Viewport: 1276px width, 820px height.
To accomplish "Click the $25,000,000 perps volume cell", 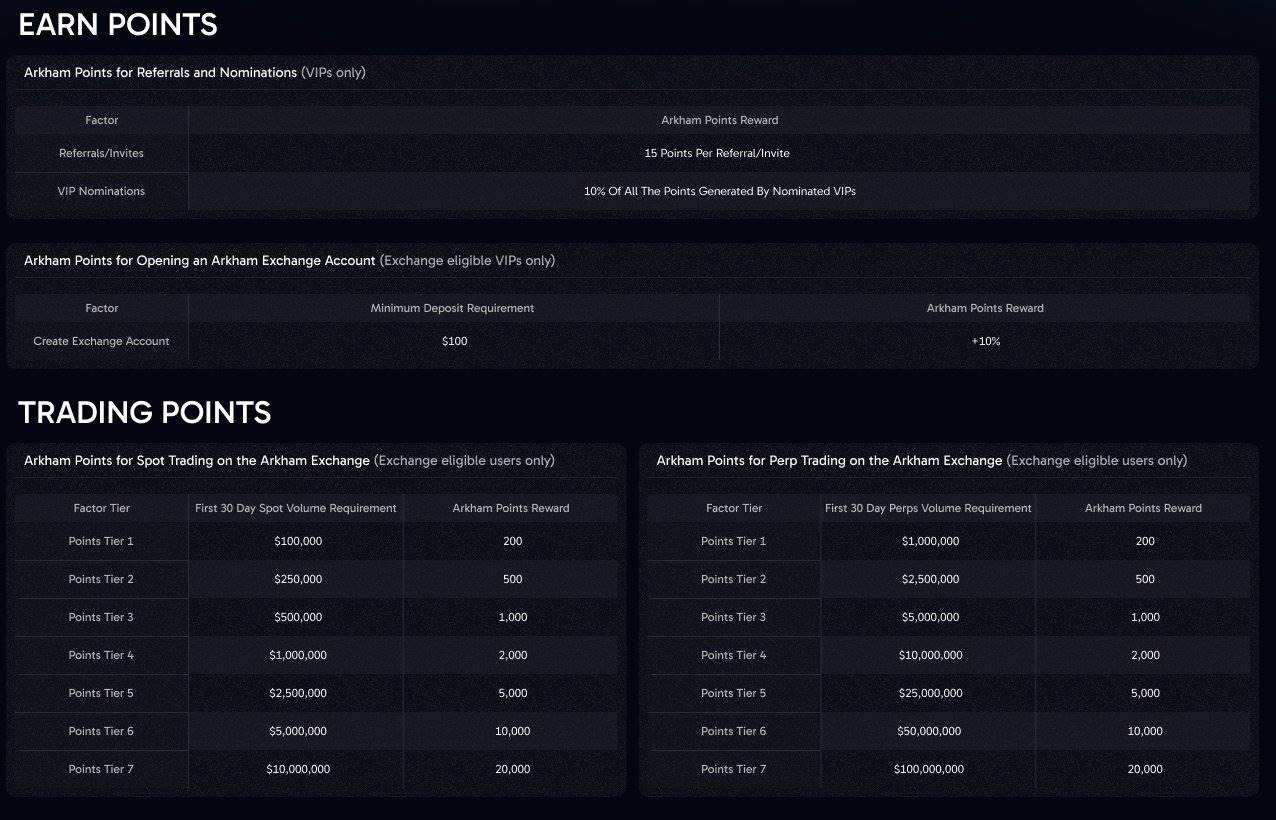I will [930, 693].
